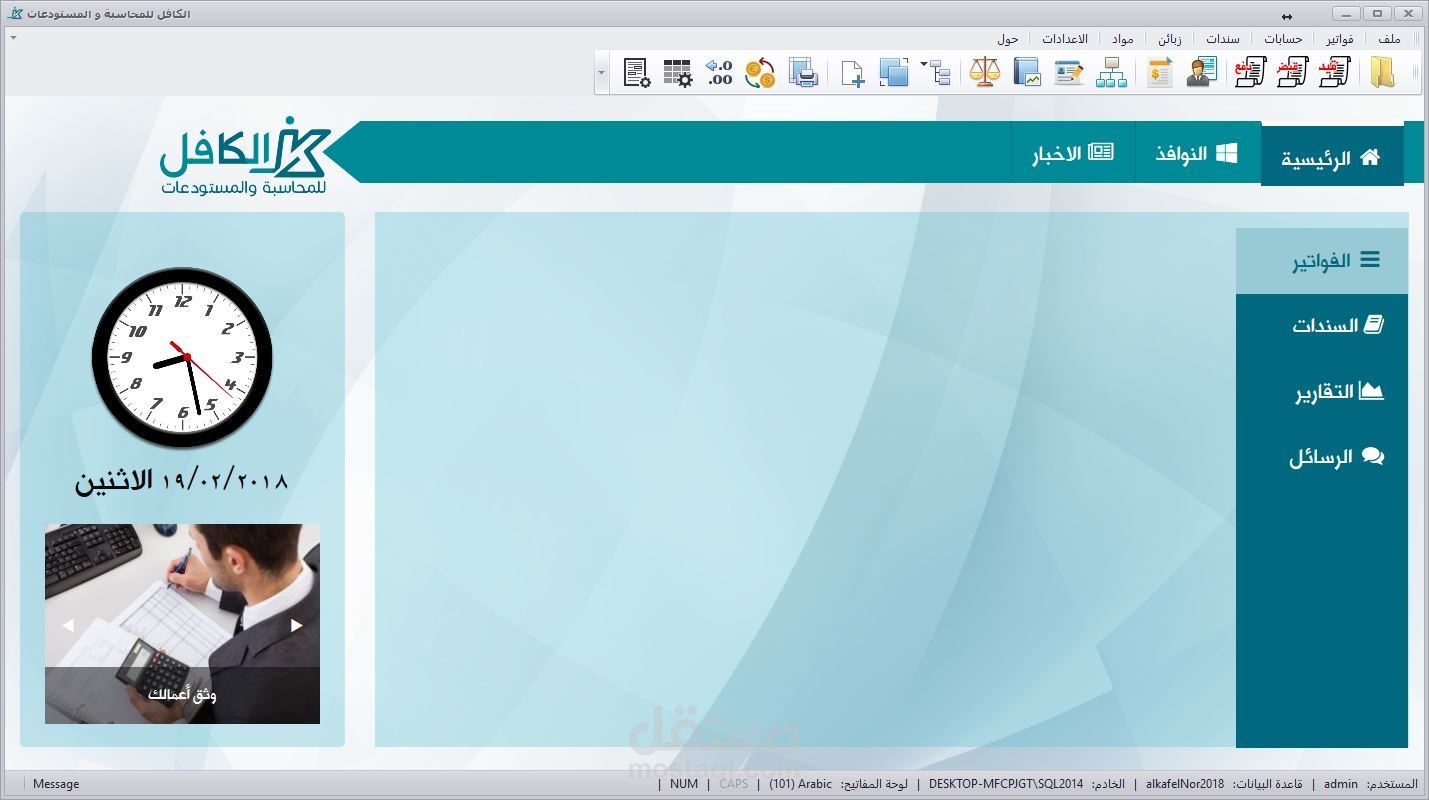Open dropdown arrow beside tree structure icon

(924, 66)
